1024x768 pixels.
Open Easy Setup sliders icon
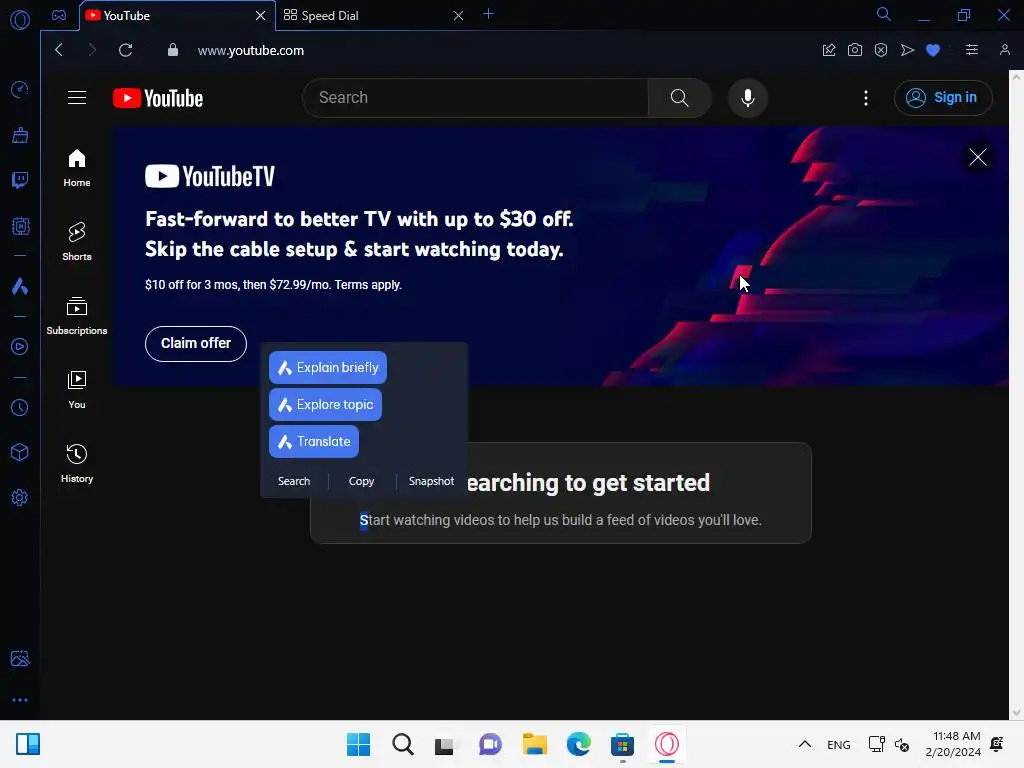click(x=972, y=50)
